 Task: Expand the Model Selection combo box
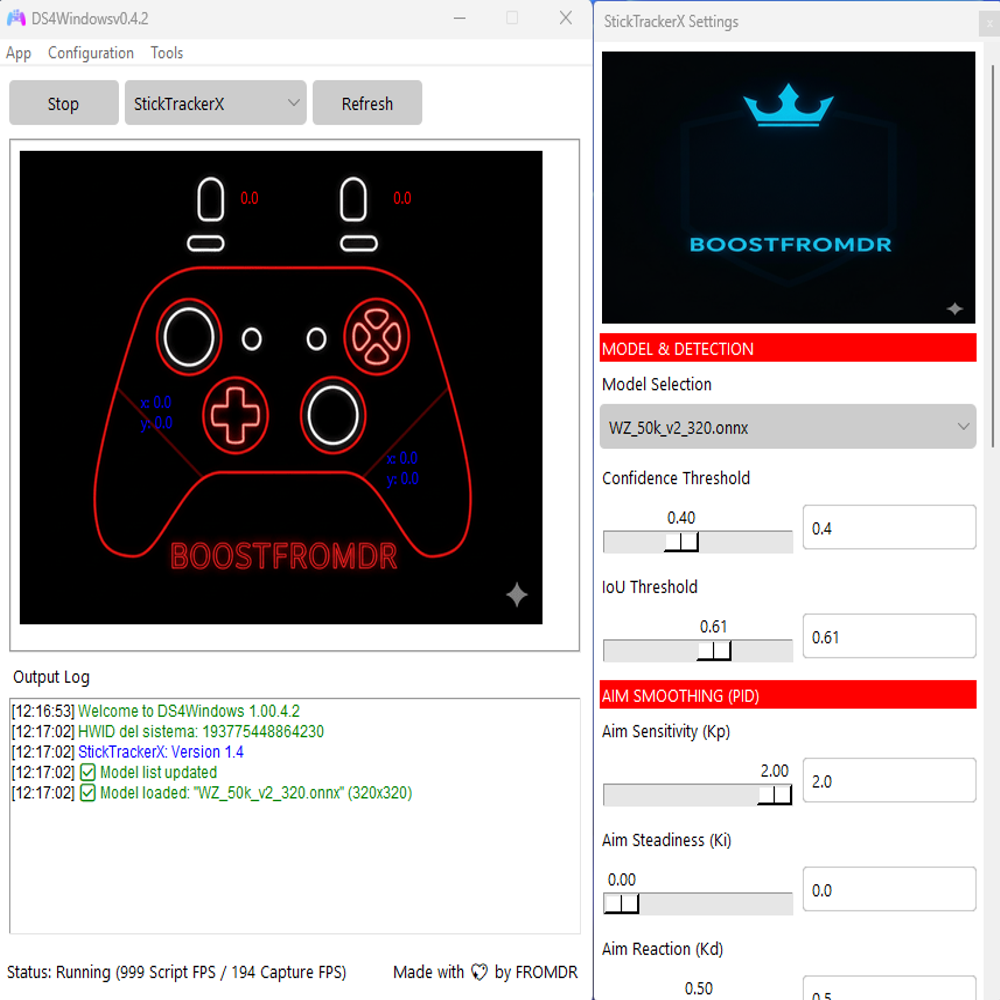(788, 427)
